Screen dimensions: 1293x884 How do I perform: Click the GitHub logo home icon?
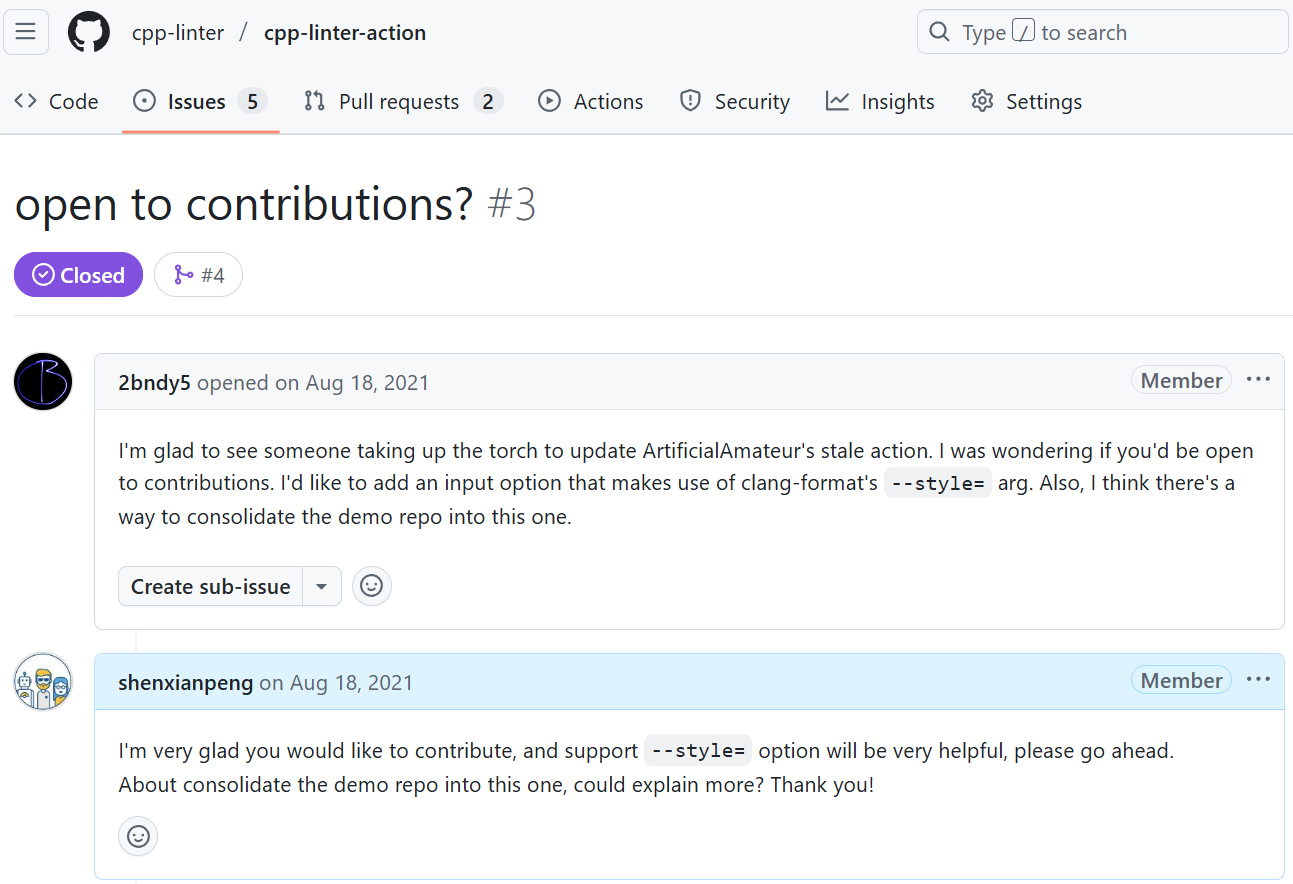(88, 32)
